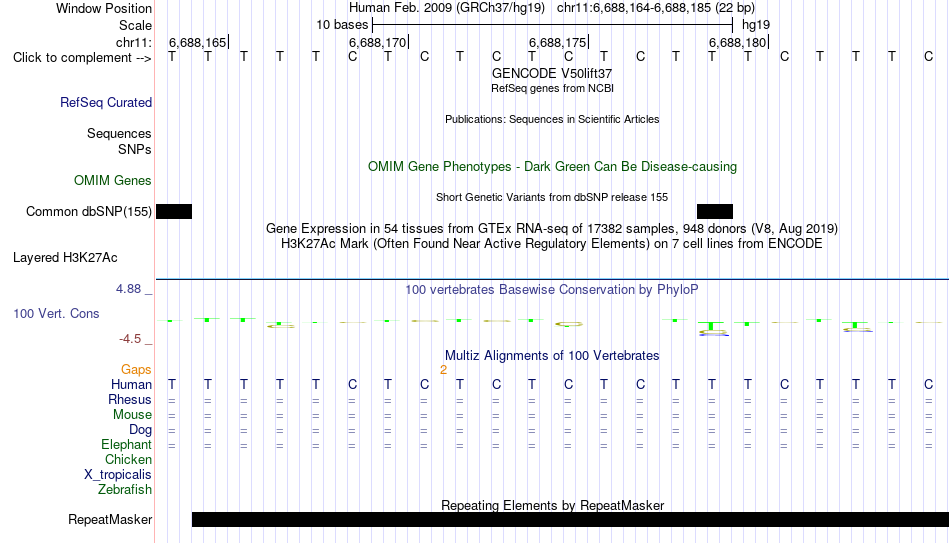Click the Rhesus species label
This screenshot has height=543, width=950.
point(130,399)
